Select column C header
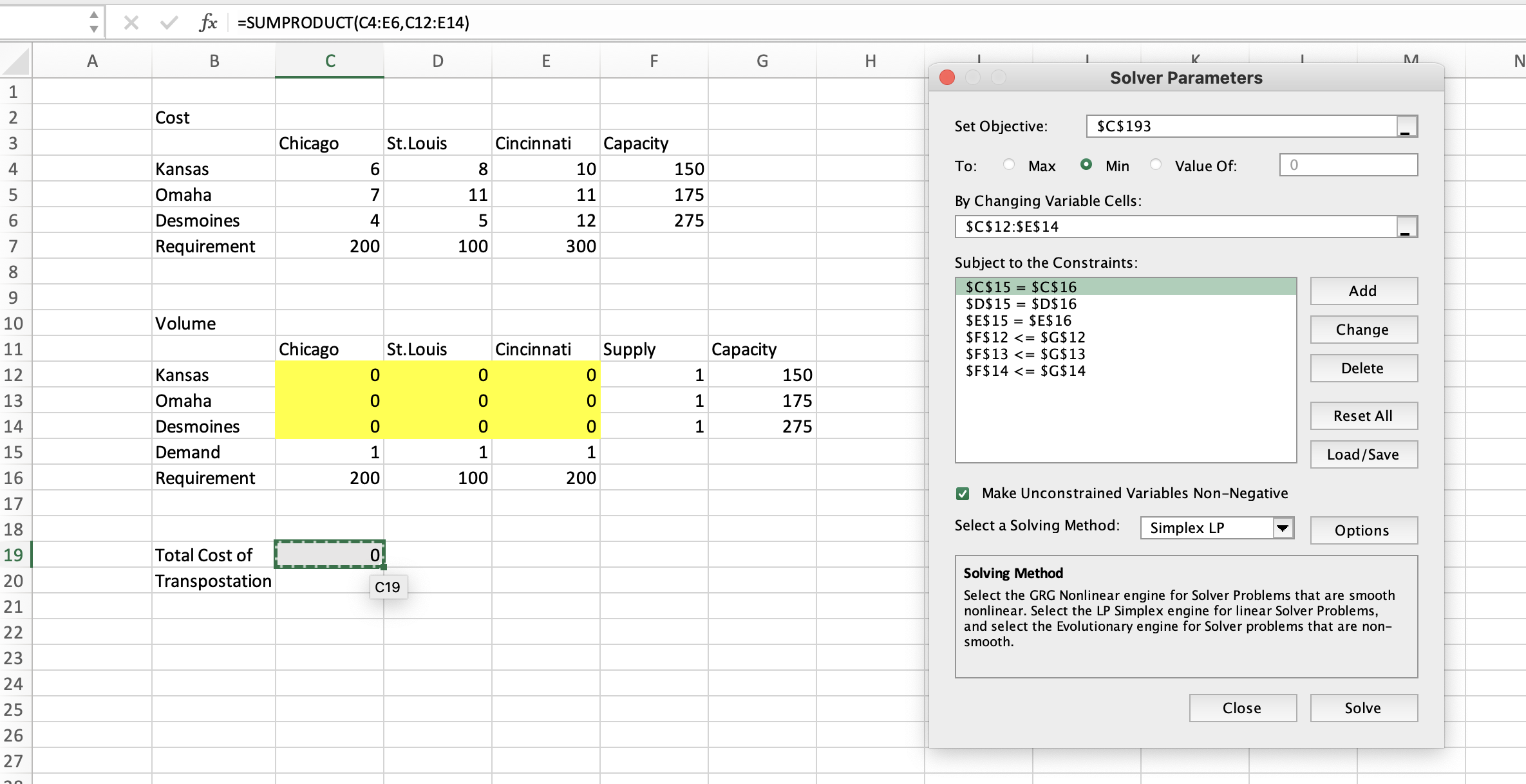Viewport: 1526px width, 784px height. click(330, 61)
